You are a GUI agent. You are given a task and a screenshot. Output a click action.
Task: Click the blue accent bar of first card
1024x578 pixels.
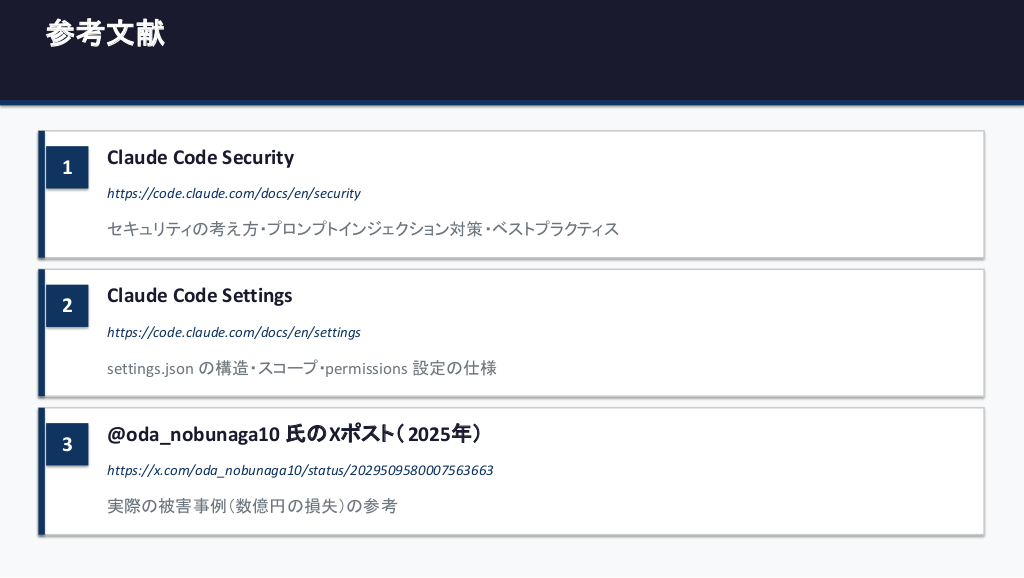point(42,194)
